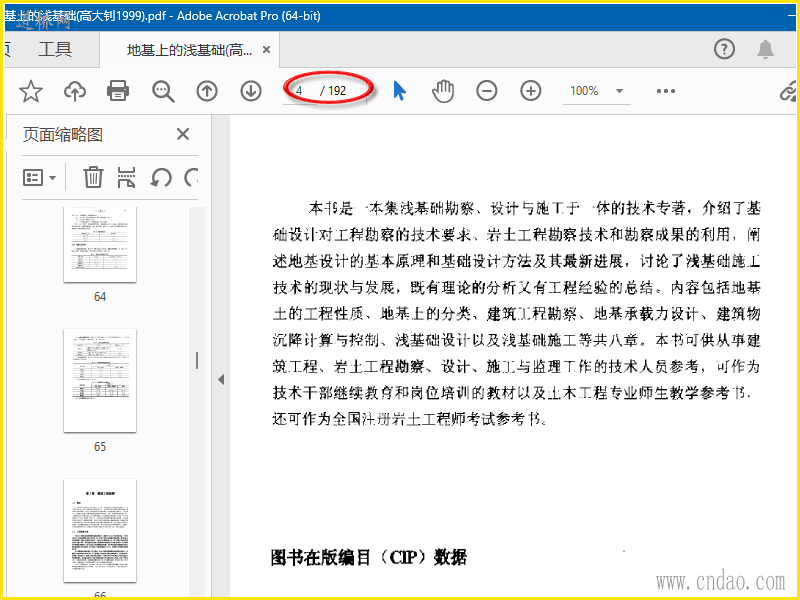800x600 pixels.
Task: Close the 地基上的浅基础 document tab
Action: [266, 49]
